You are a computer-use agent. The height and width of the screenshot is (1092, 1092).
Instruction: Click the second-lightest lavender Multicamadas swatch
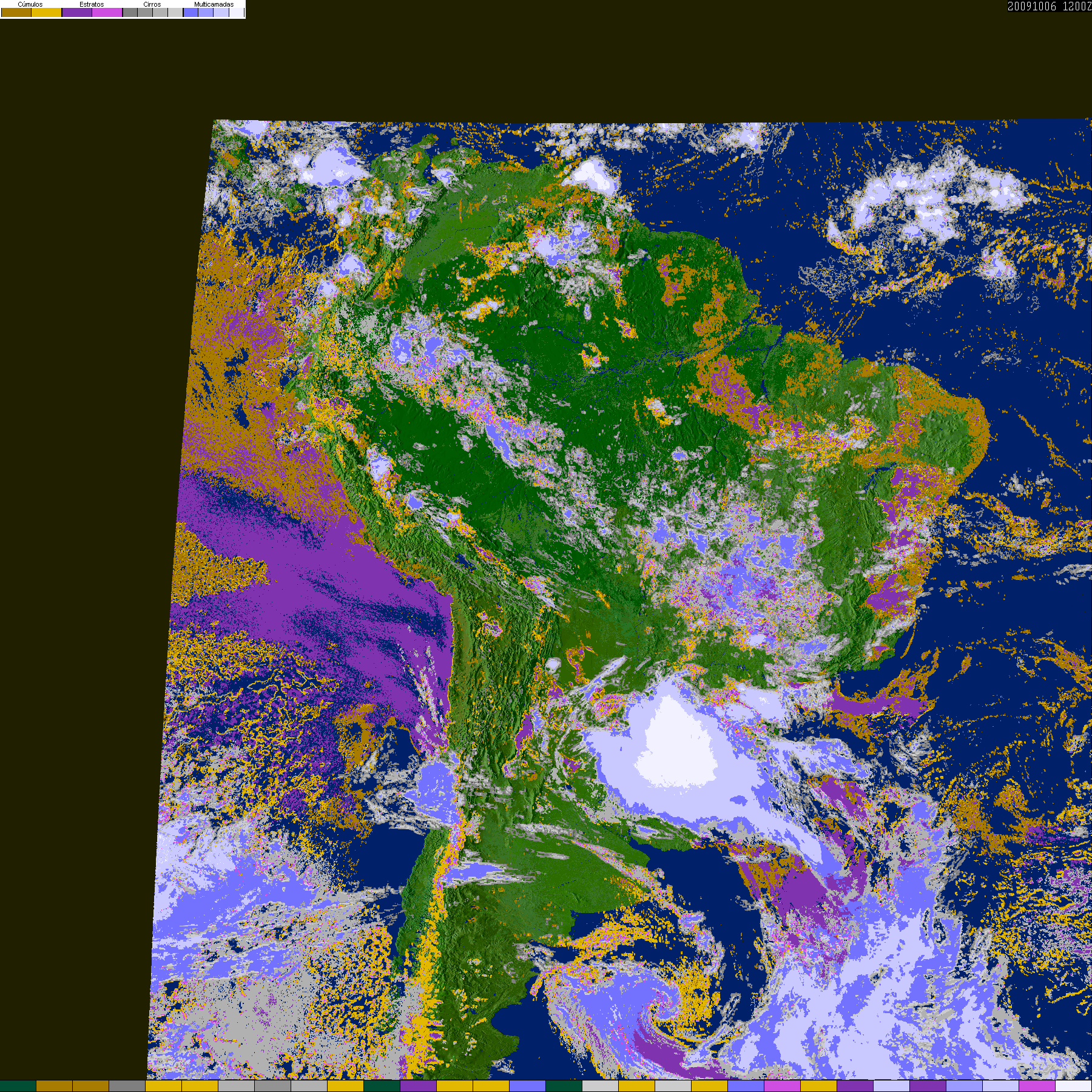(x=221, y=12)
